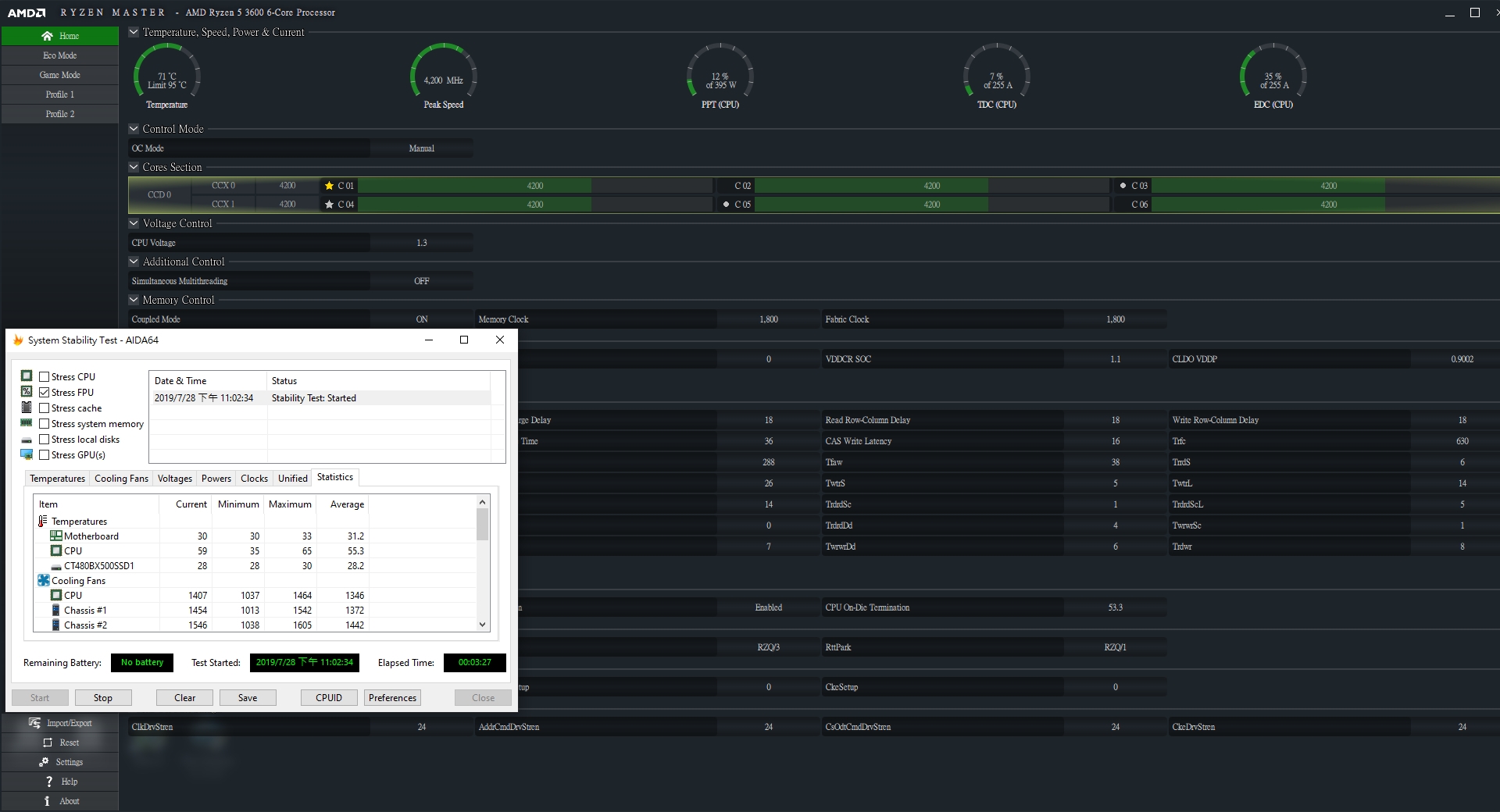Image resolution: width=1500 pixels, height=812 pixels.
Task: Click the Stress local disks drive icon
Action: click(x=27, y=440)
